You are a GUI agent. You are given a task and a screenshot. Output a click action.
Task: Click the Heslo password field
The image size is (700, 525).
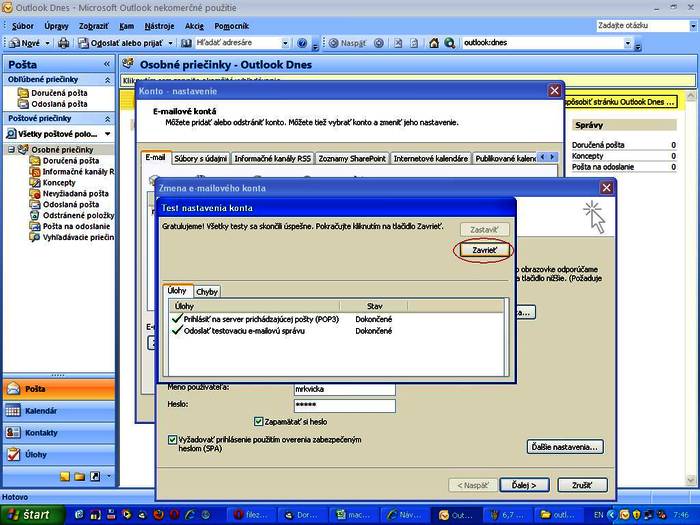pos(345,405)
